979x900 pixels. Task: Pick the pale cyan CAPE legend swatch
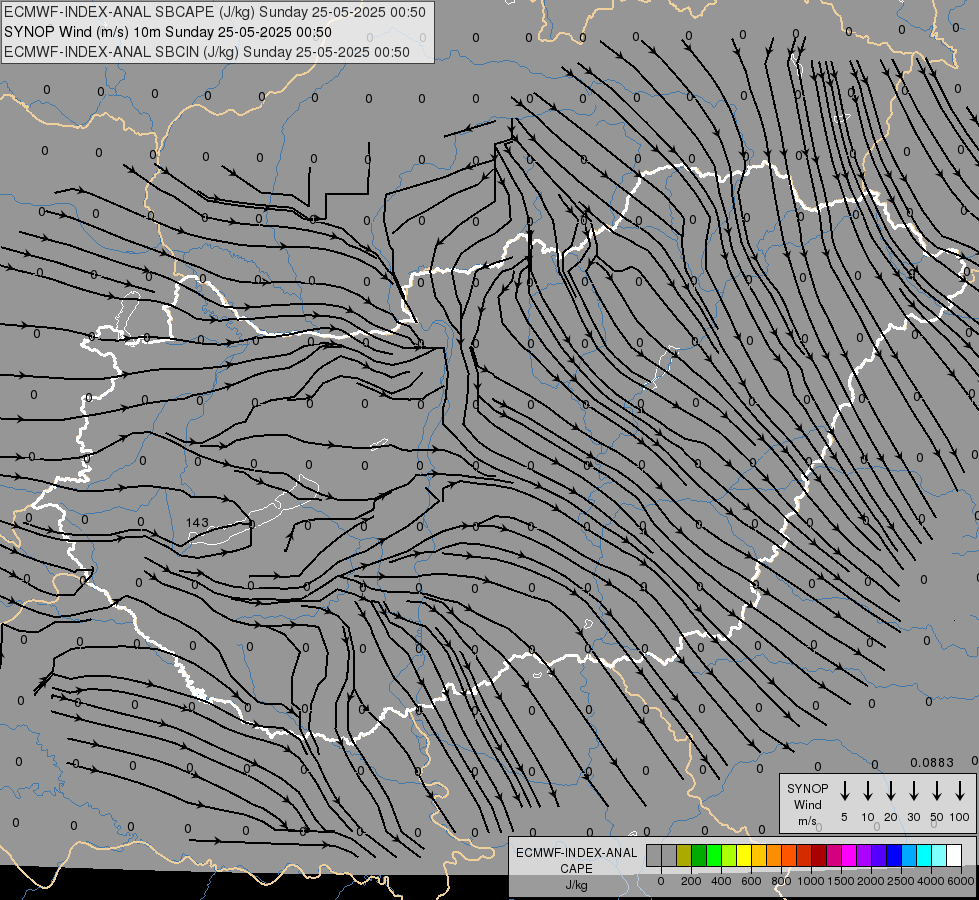click(938, 855)
